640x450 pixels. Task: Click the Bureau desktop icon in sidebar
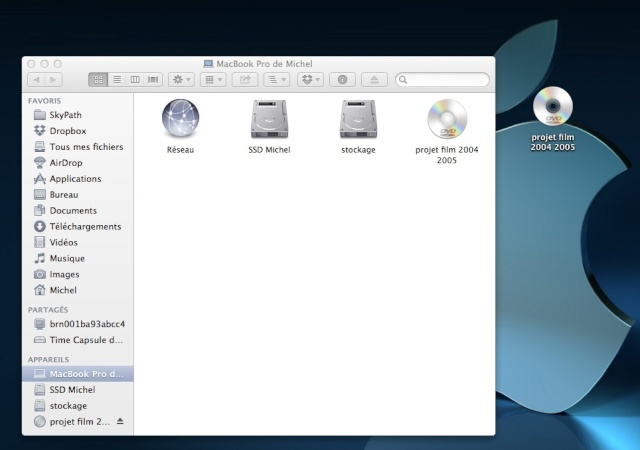click(x=40, y=194)
